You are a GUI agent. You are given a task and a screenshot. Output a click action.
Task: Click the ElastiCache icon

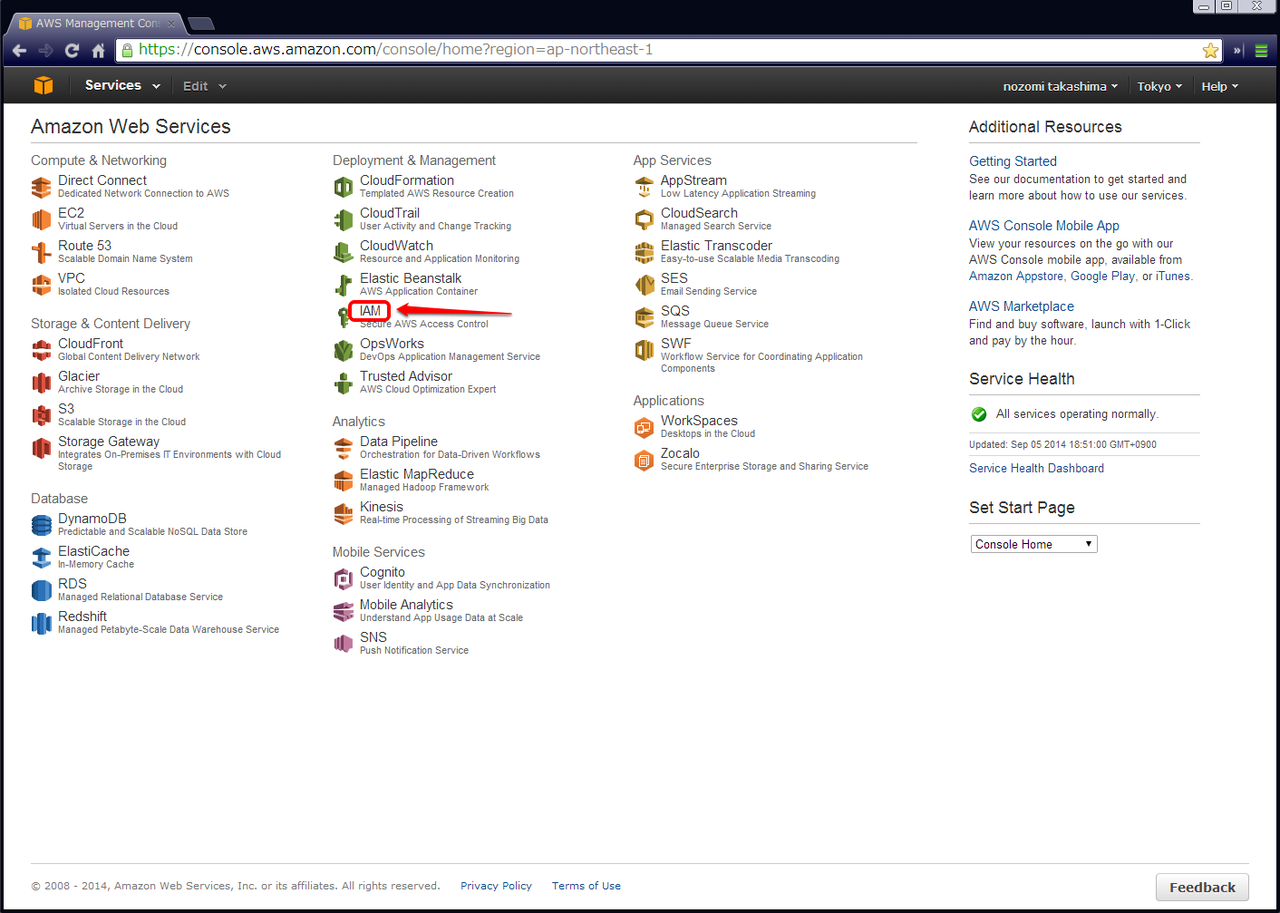click(41, 557)
